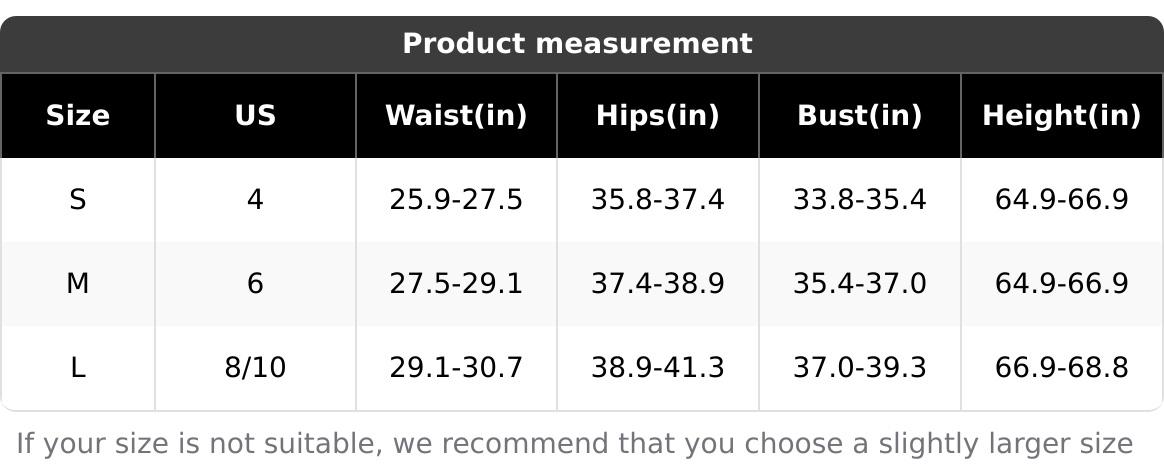Select waist value 27.5-29.1
The height and width of the screenshot is (476, 1164).
point(456,284)
